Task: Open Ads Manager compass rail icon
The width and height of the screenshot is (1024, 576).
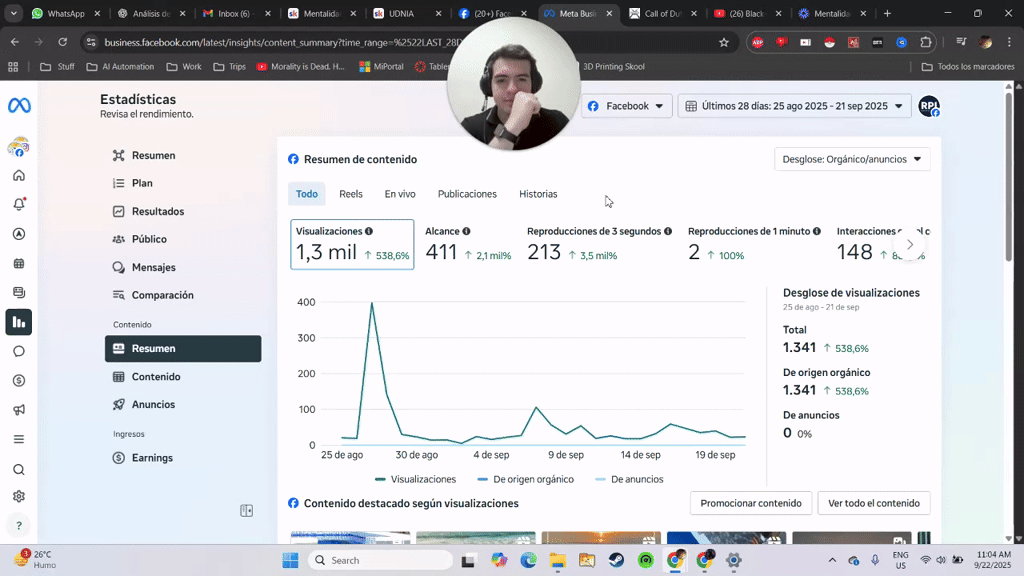Action: [19, 234]
